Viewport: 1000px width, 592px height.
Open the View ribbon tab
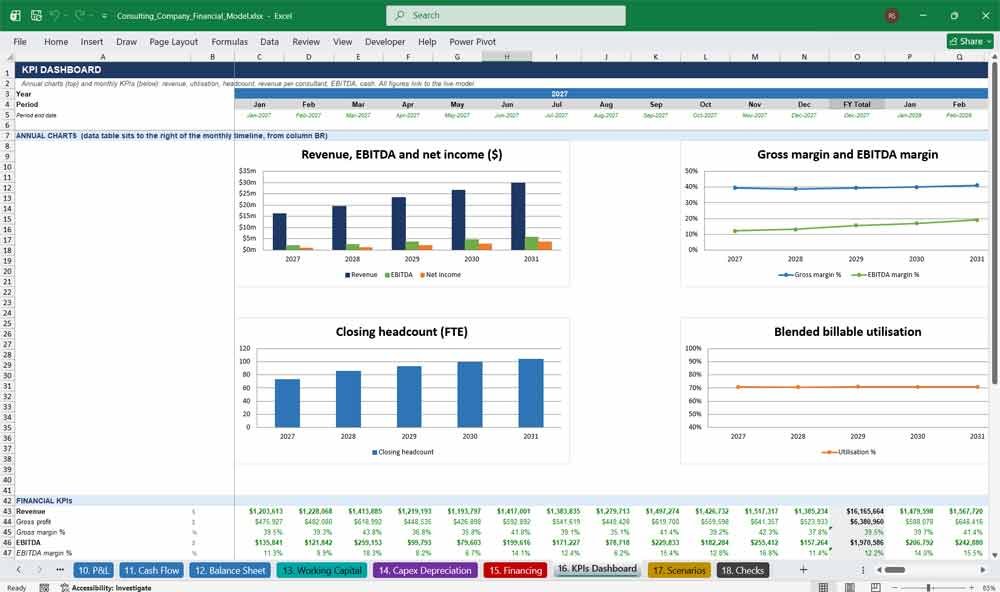click(342, 41)
